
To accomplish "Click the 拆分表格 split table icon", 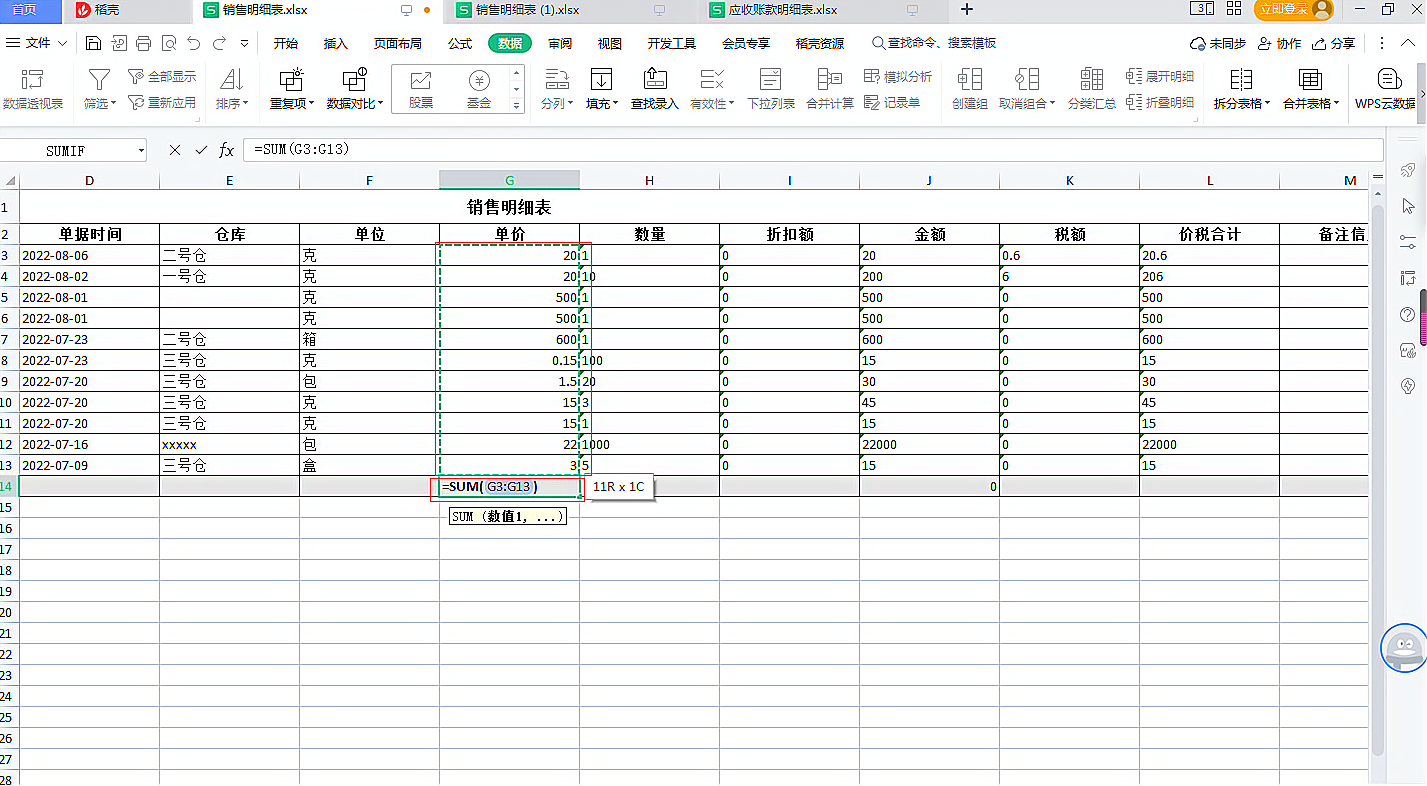I will [1241, 80].
